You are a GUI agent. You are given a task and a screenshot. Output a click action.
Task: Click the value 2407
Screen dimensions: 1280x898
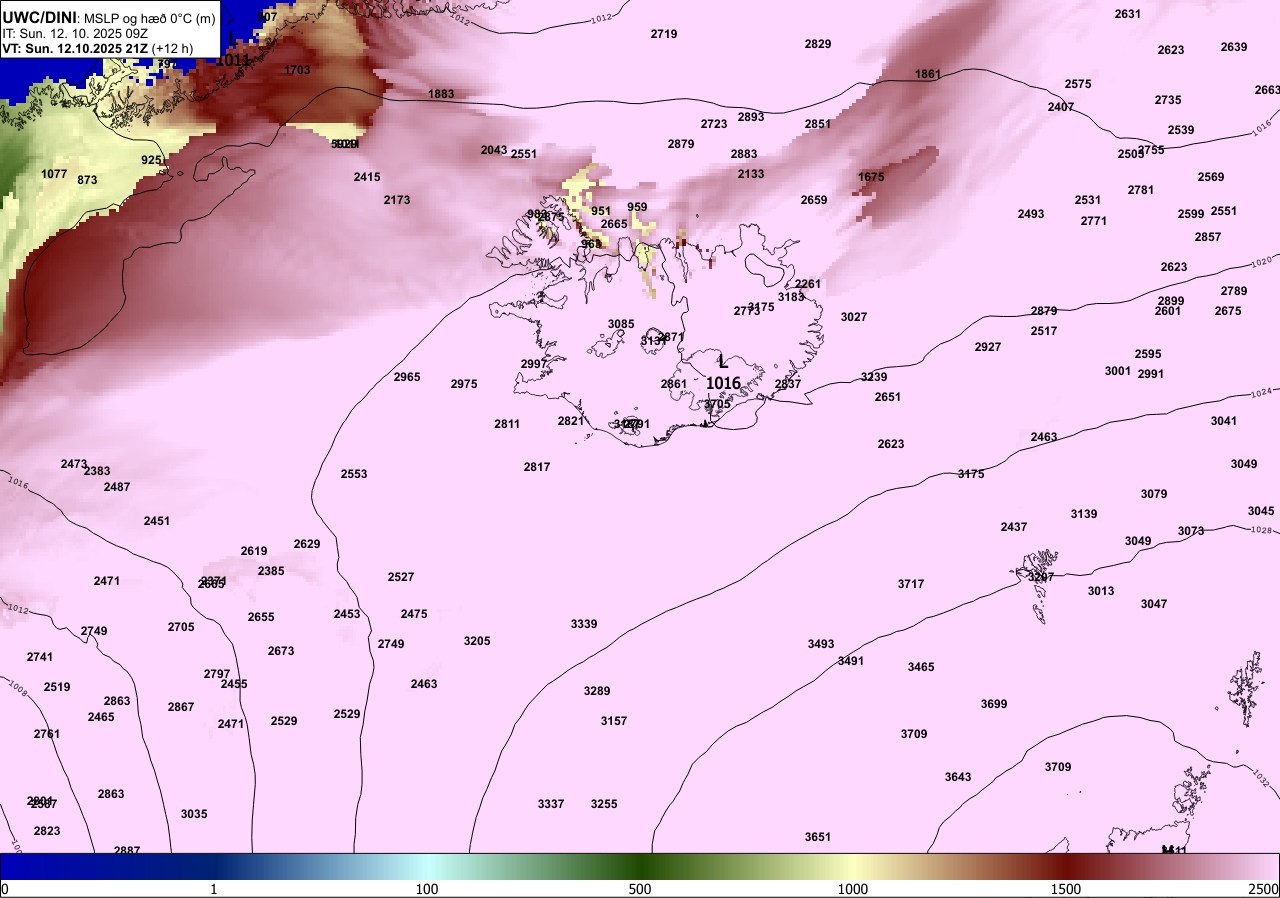coord(1061,107)
